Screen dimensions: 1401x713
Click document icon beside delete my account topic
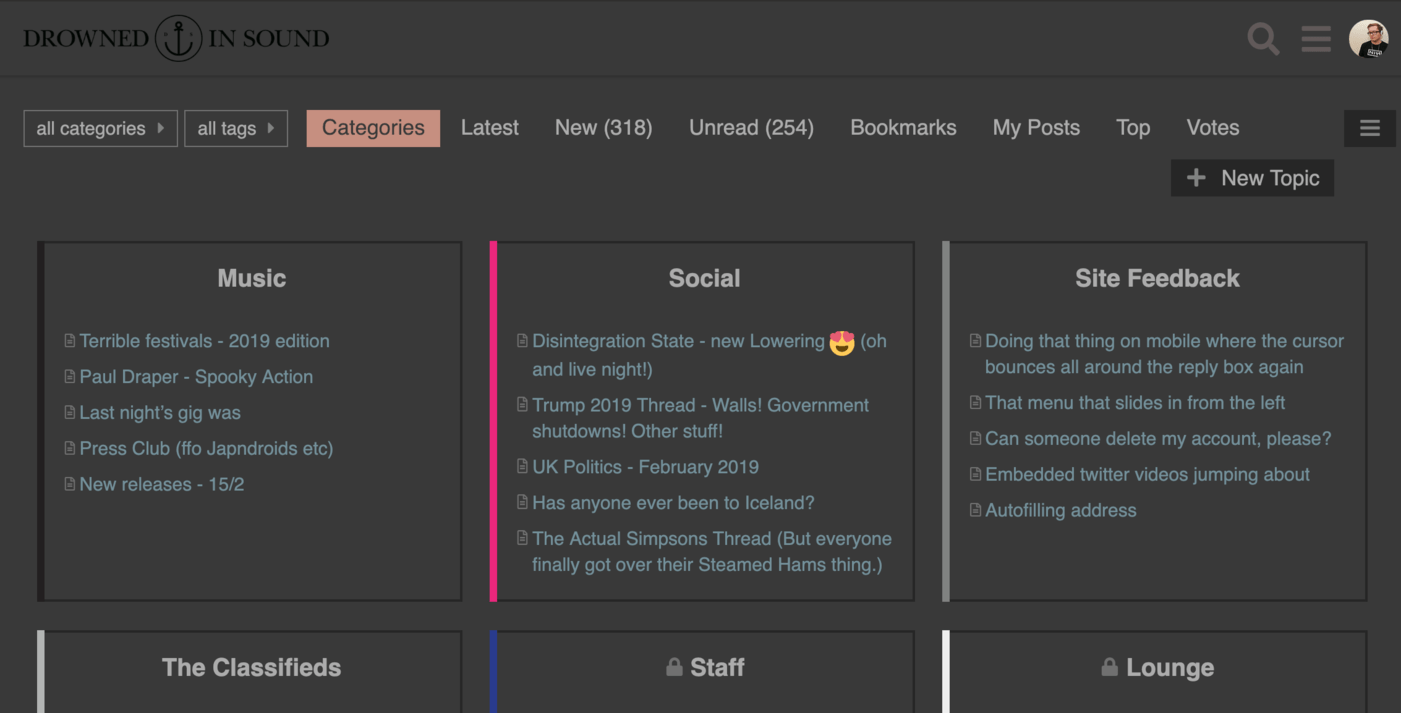click(975, 439)
